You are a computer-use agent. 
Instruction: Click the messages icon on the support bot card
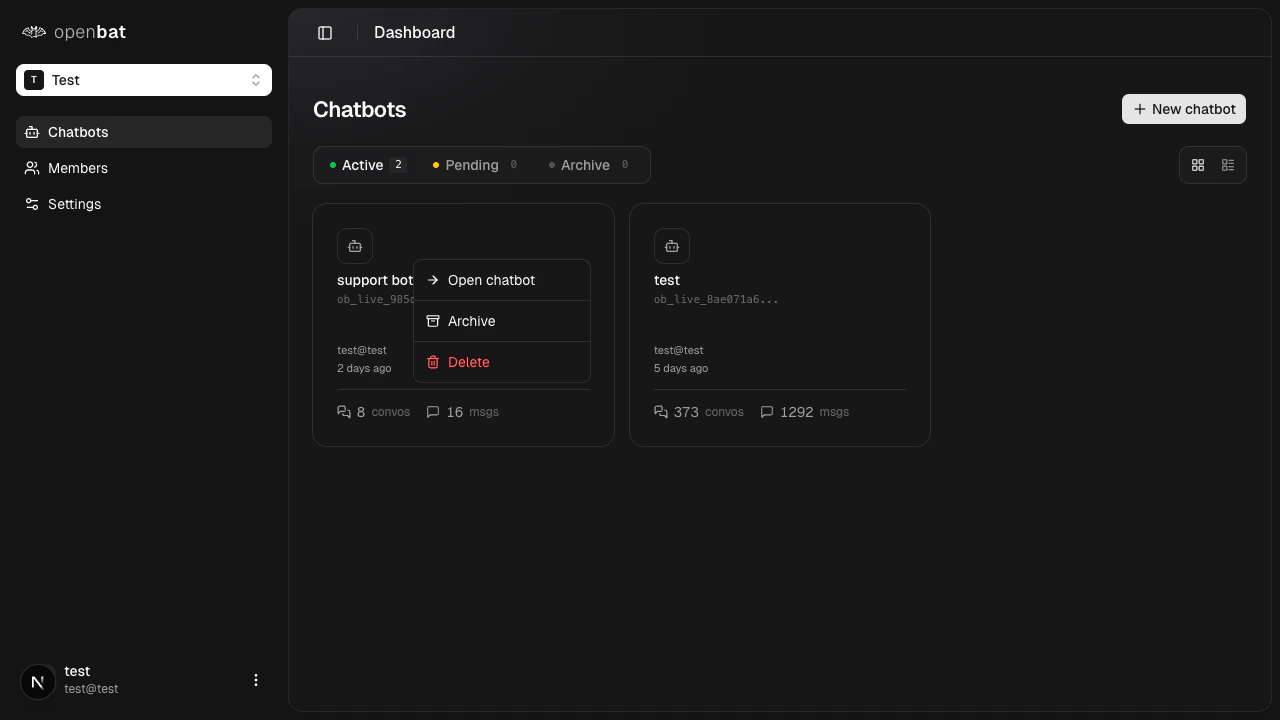click(x=433, y=412)
